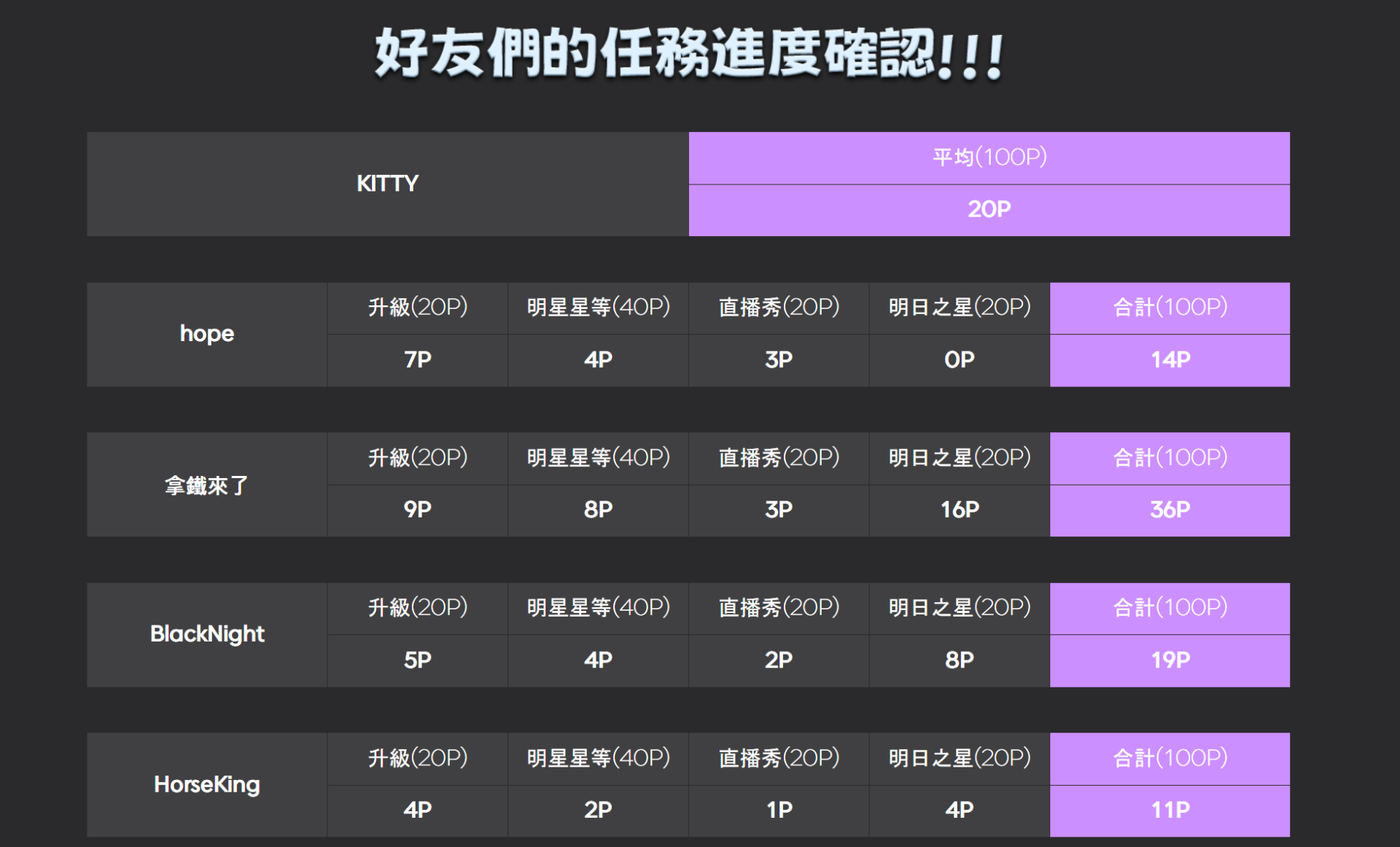The width and height of the screenshot is (1400, 847).
Task: Click hope's 7P 升級 score
Action: pyautogui.click(x=417, y=360)
